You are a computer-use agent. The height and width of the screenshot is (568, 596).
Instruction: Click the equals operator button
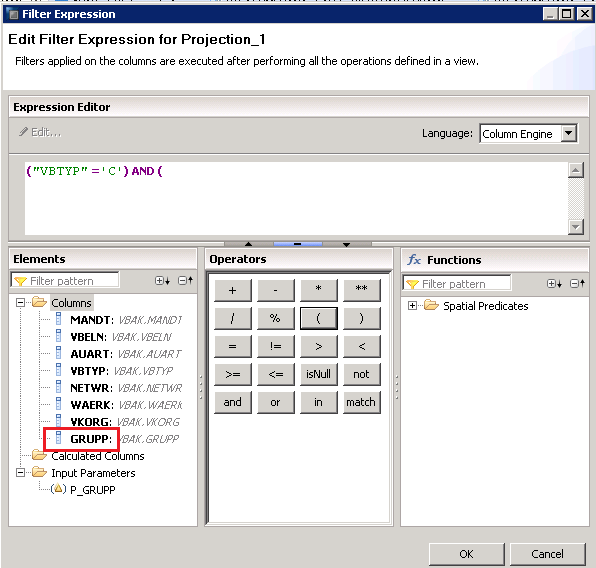(x=232, y=346)
